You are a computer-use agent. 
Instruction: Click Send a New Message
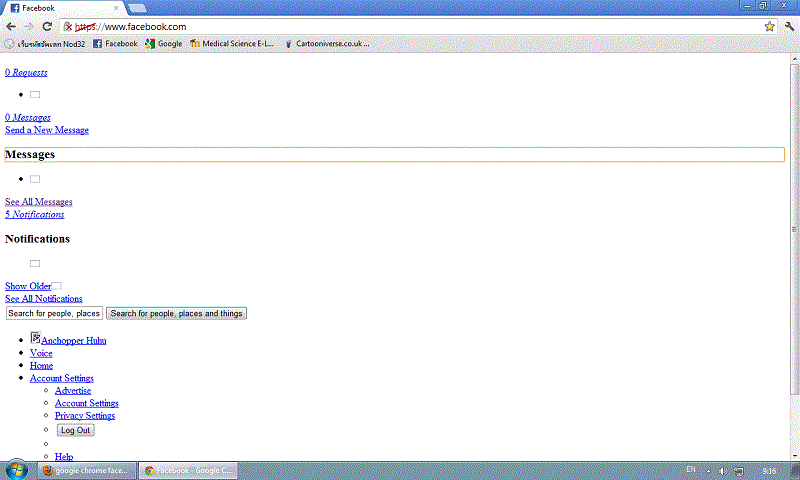point(47,130)
